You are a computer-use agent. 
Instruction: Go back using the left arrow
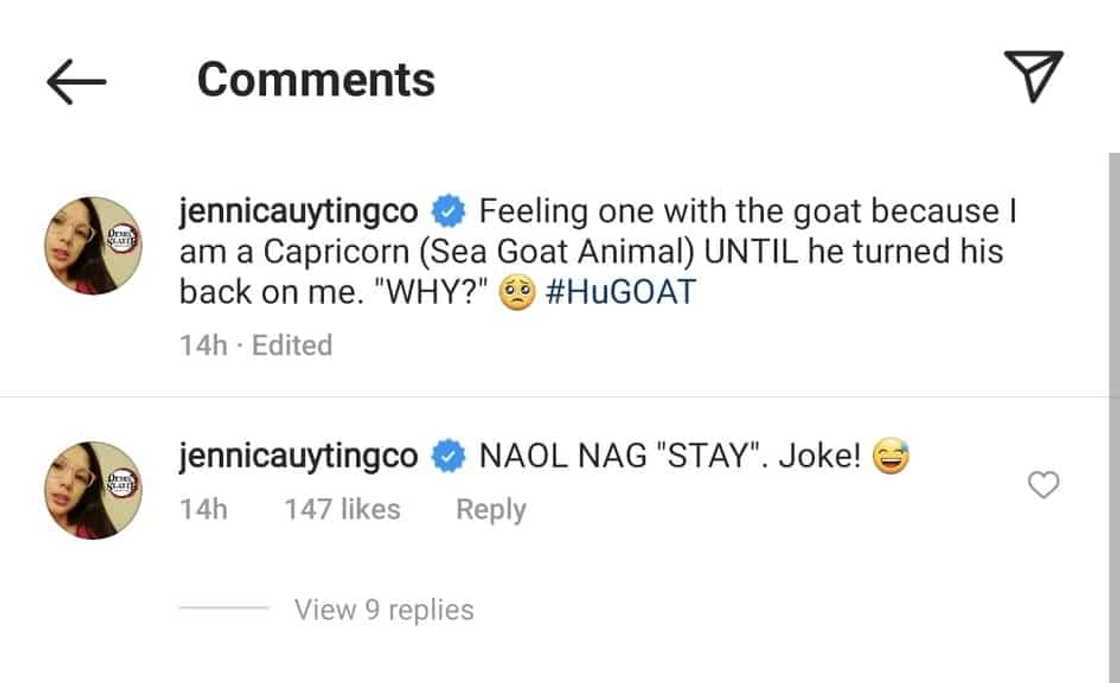click(76, 82)
